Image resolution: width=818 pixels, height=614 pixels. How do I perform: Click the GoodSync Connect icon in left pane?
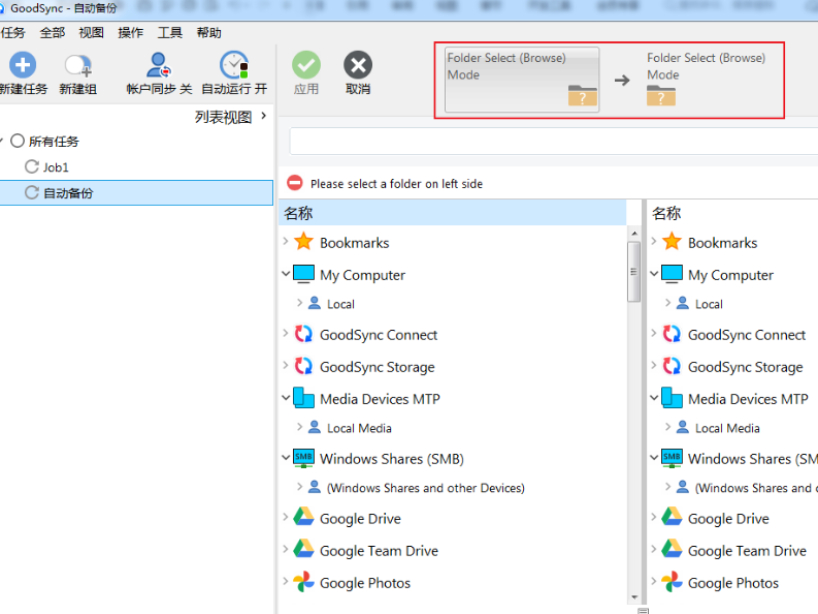pos(304,334)
